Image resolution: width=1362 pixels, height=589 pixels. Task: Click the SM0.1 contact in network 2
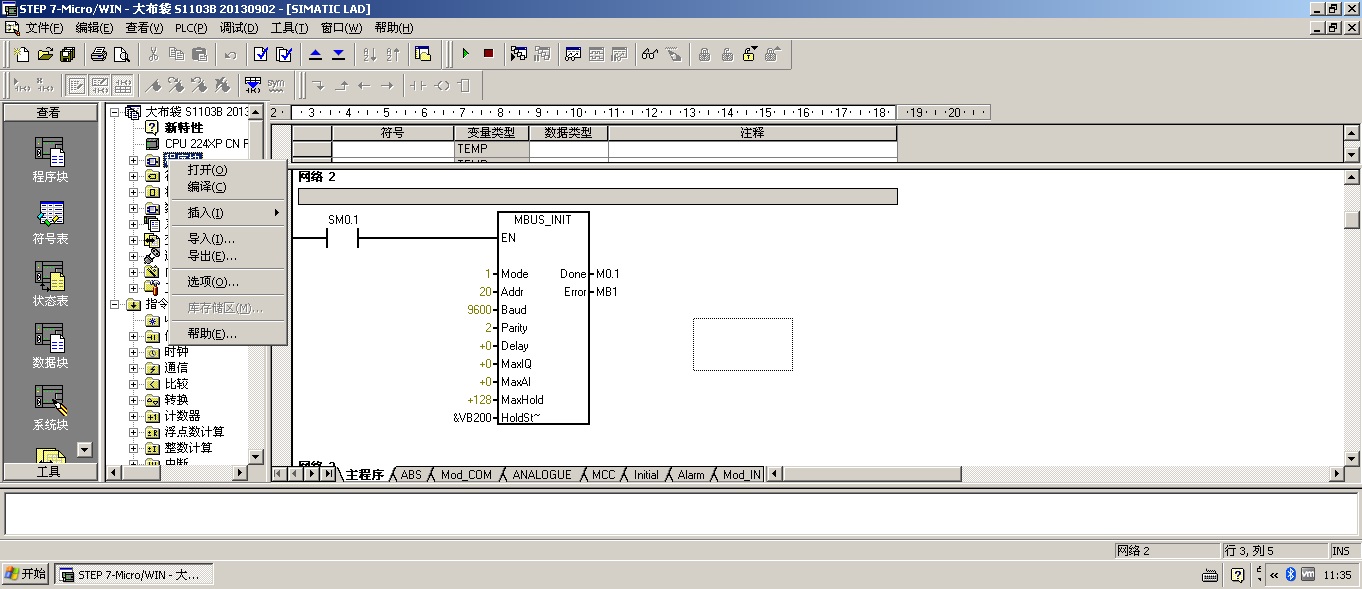point(342,238)
